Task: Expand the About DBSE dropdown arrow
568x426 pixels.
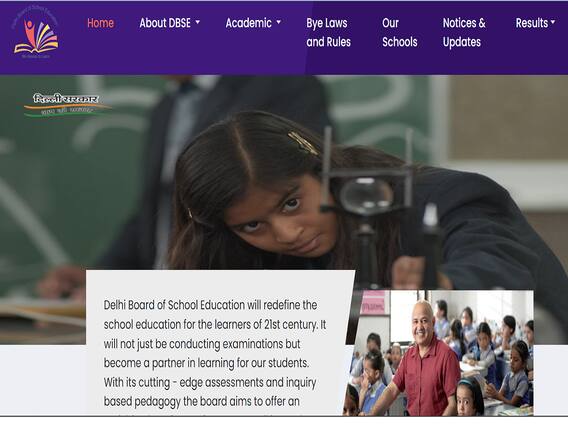Action: pyautogui.click(x=198, y=22)
